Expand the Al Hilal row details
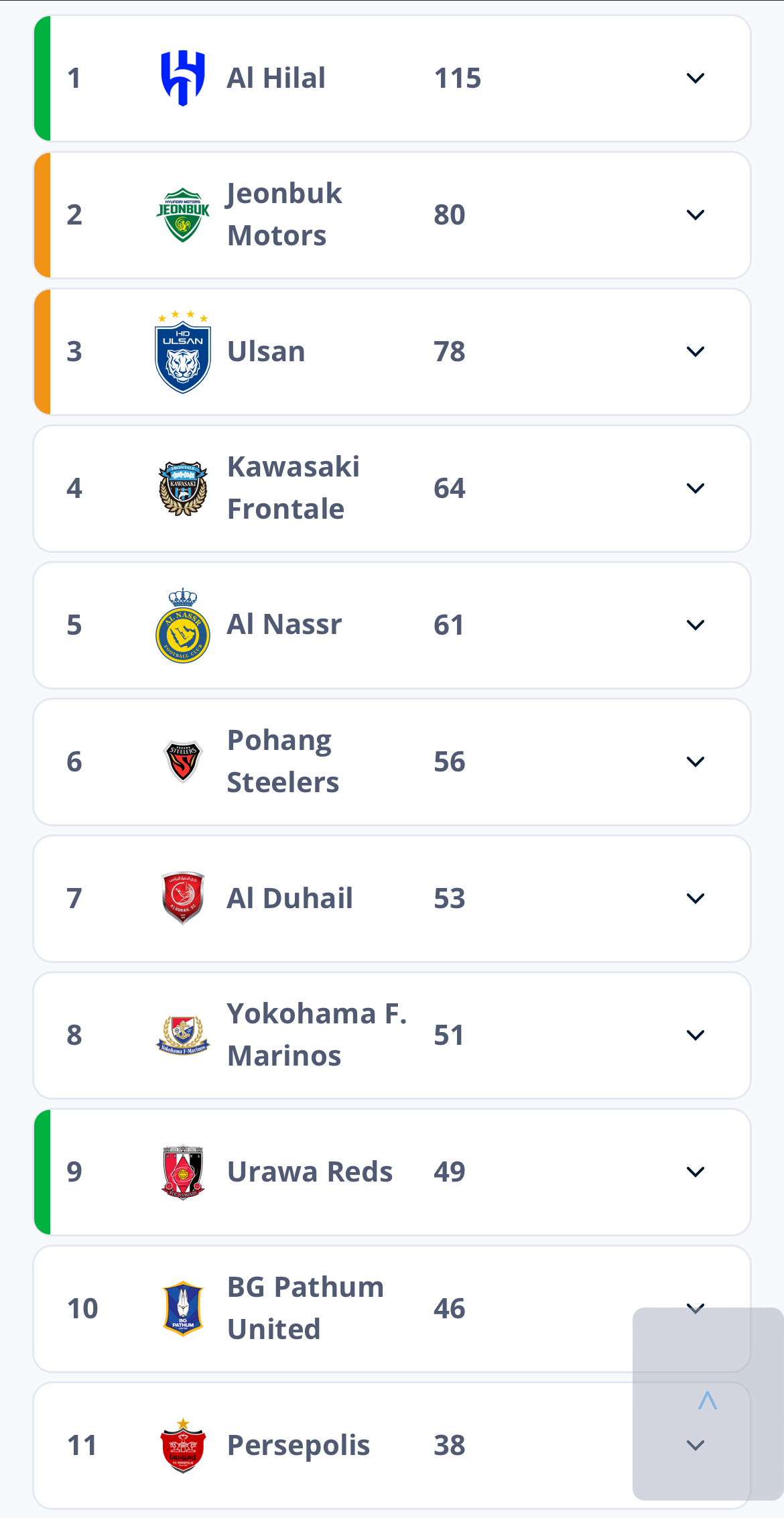 (696, 78)
